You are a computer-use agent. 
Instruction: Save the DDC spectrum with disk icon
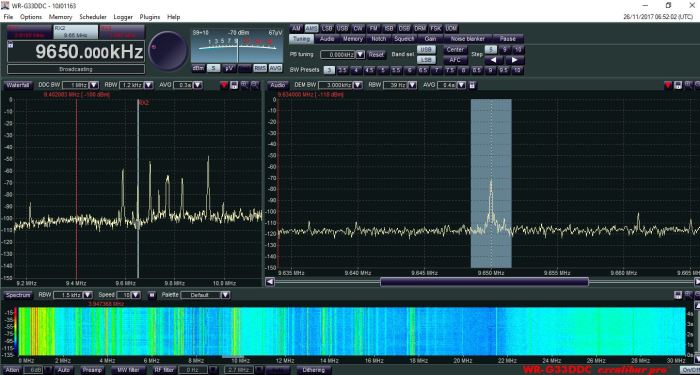tap(234, 85)
